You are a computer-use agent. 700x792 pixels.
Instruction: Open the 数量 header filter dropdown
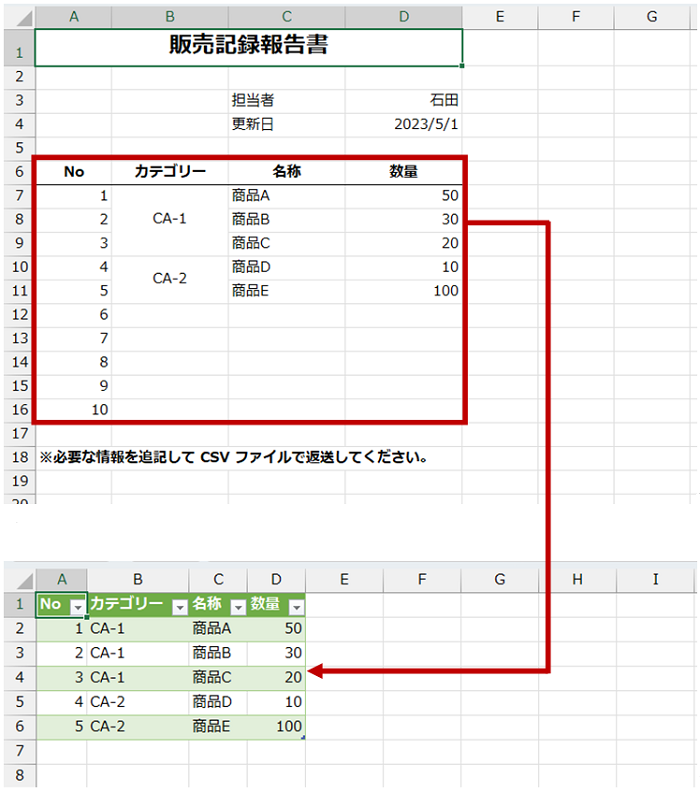pyautogui.click(x=295, y=607)
